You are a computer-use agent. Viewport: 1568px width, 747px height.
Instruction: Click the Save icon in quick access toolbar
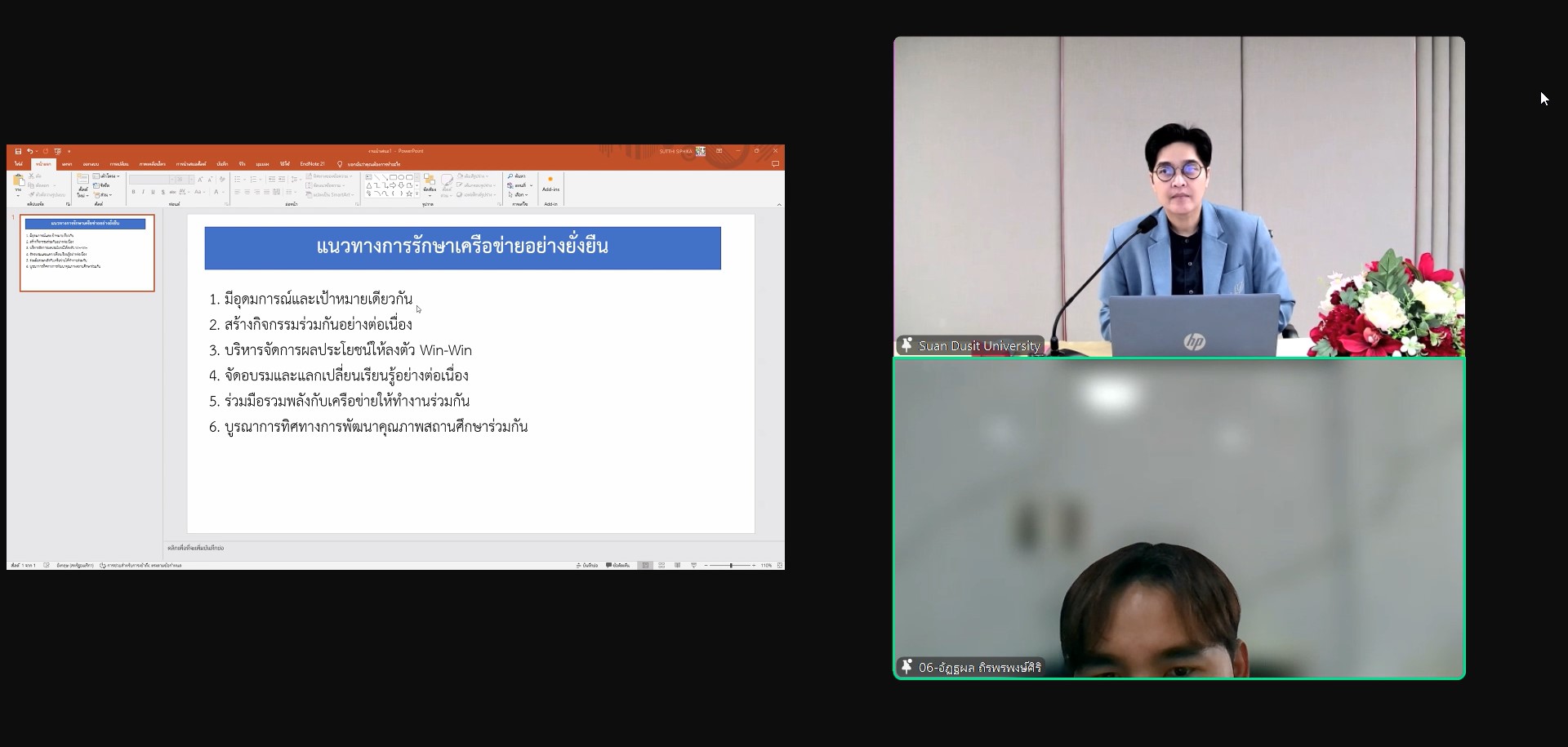[x=18, y=151]
